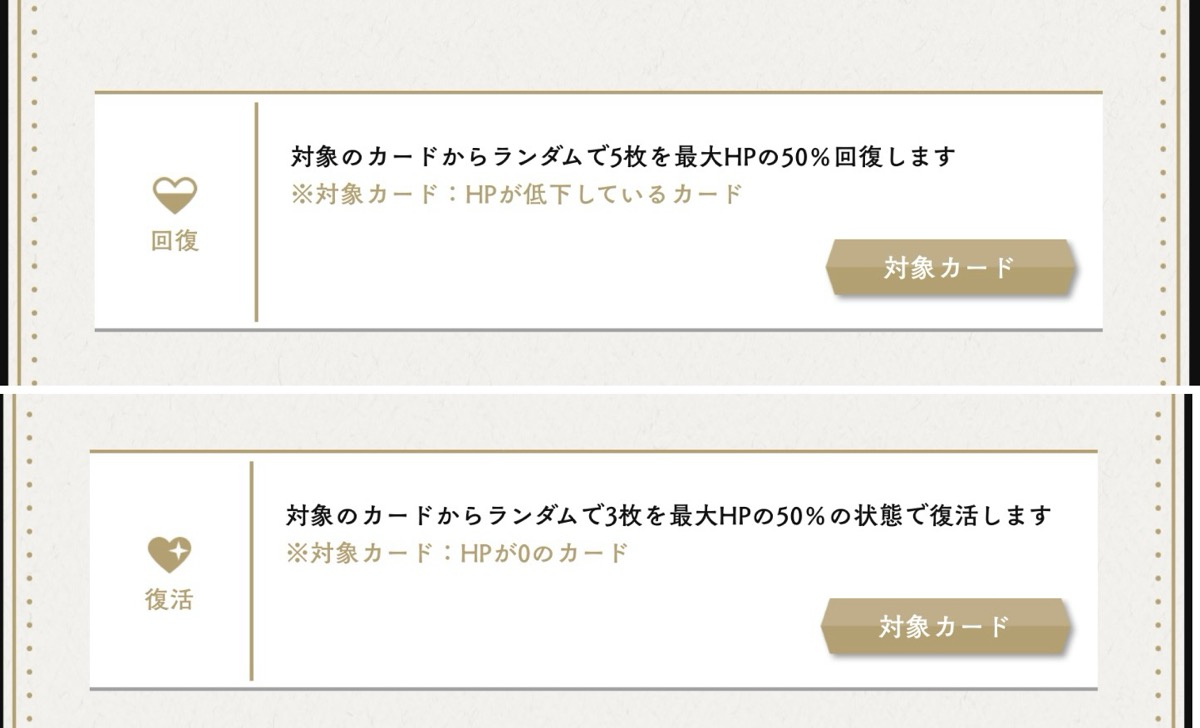Click the gray bottom border of revival panel

coord(593,689)
